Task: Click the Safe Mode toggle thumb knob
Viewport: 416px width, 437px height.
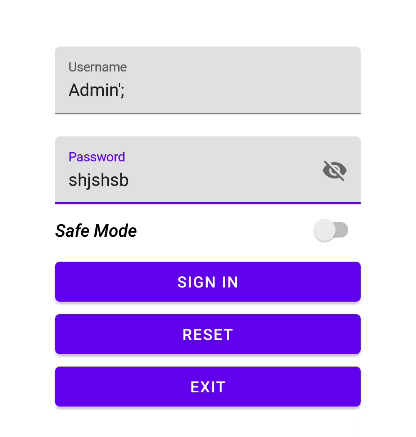Action: pyautogui.click(x=324, y=230)
